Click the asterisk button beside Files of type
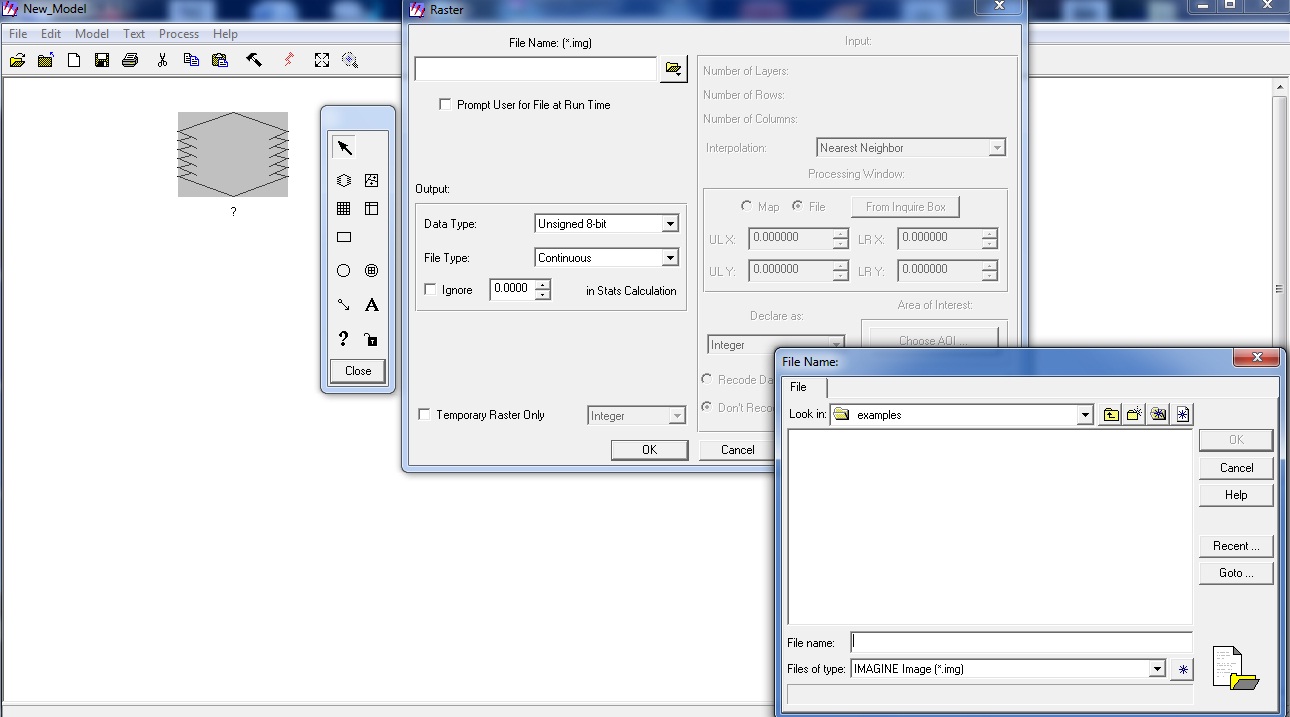Screen dimensions: 1290x717 pyautogui.click(x=1182, y=670)
